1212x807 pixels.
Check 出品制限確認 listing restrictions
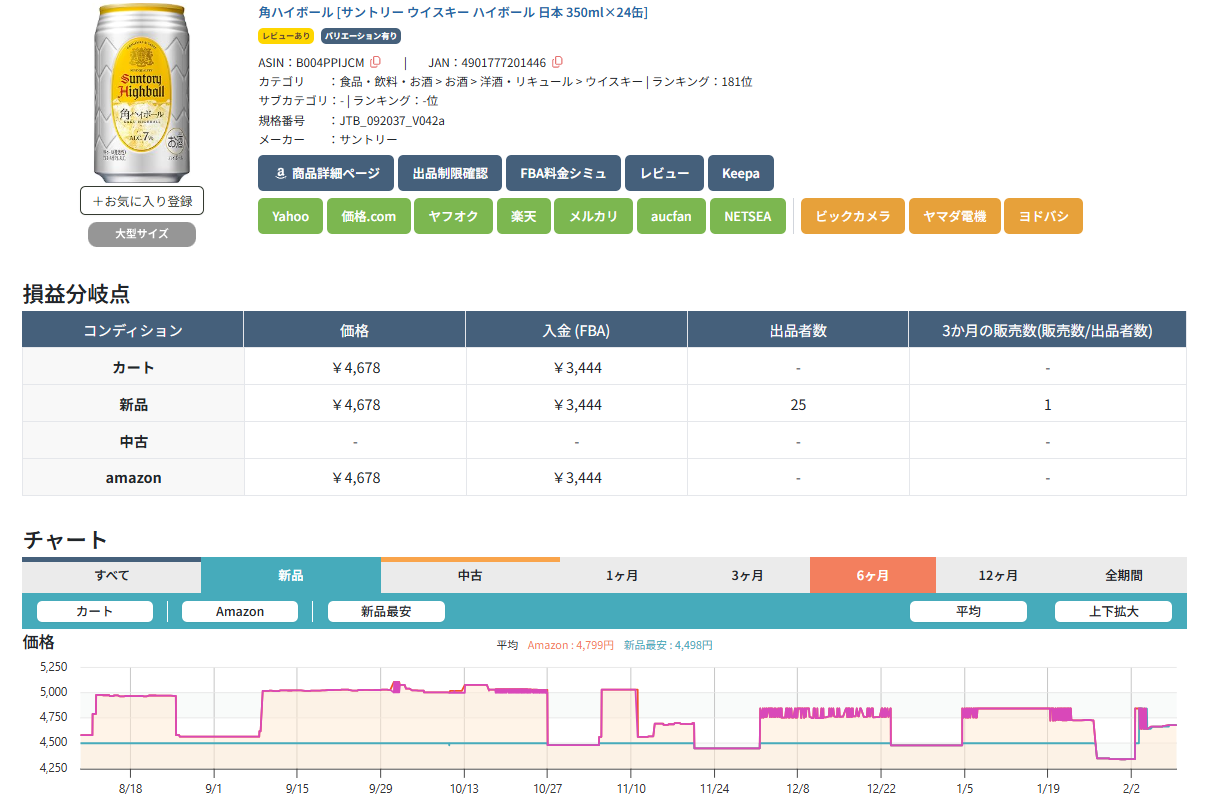[450, 173]
